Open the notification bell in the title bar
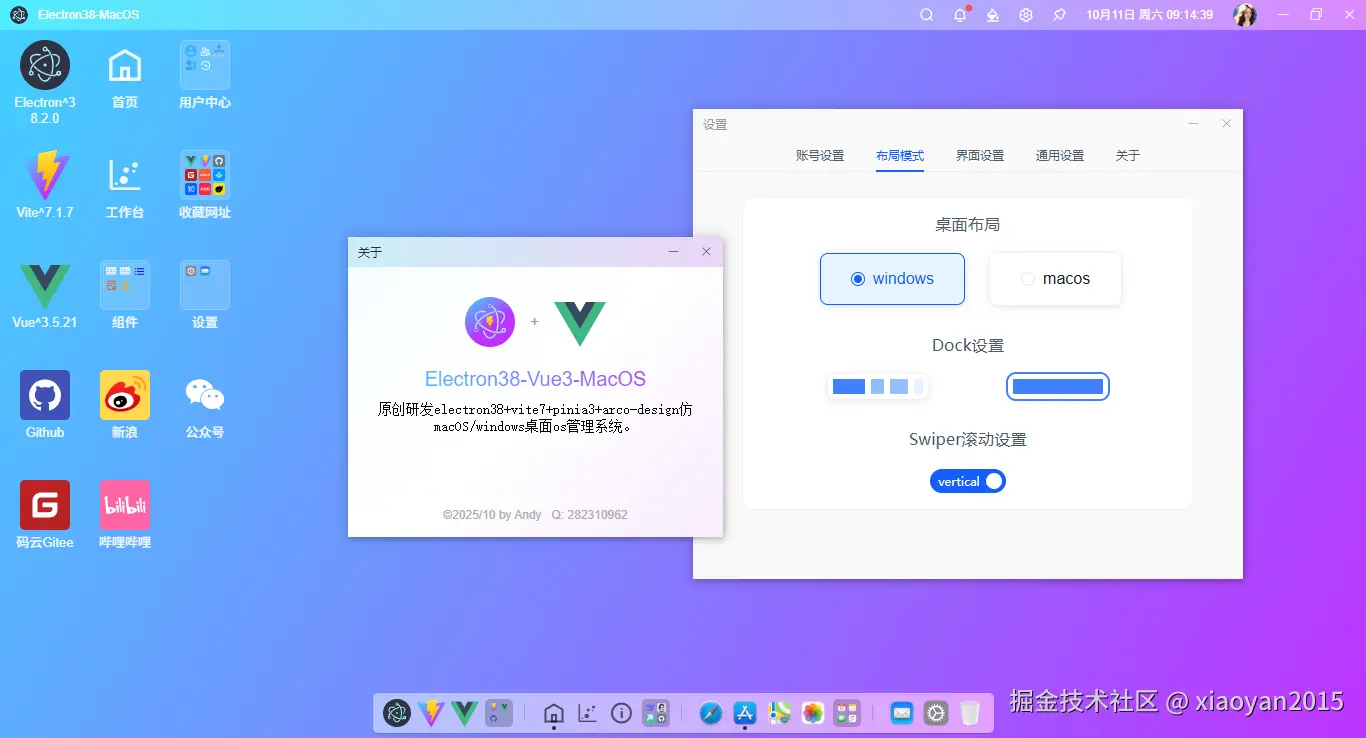 pos(959,14)
